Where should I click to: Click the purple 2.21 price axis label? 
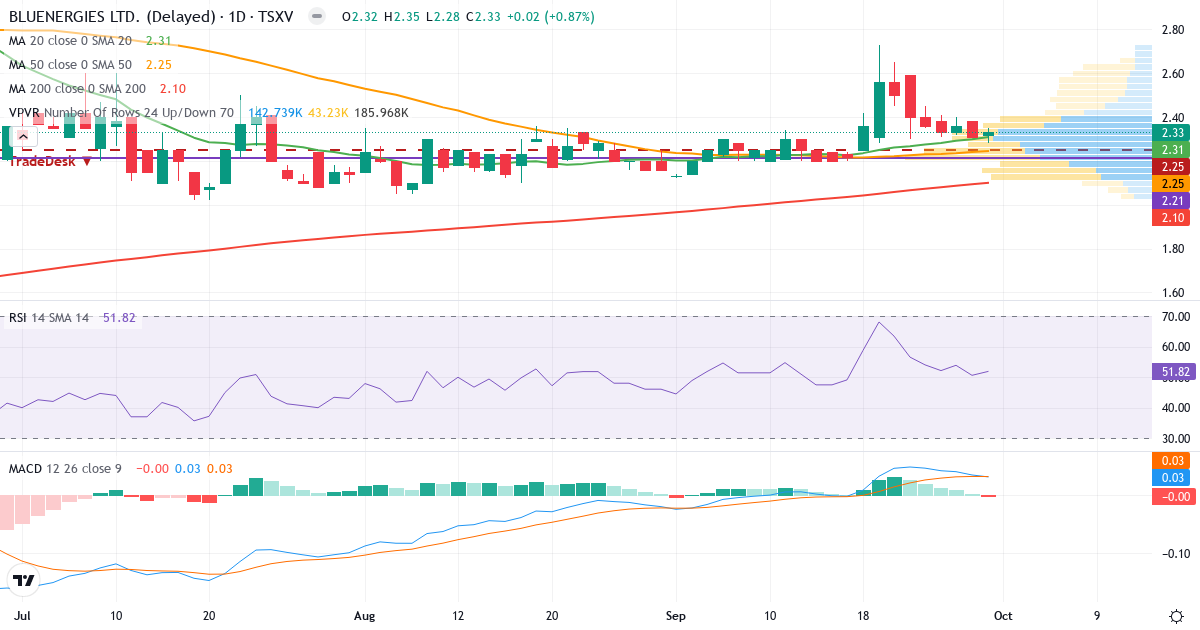(1172, 200)
